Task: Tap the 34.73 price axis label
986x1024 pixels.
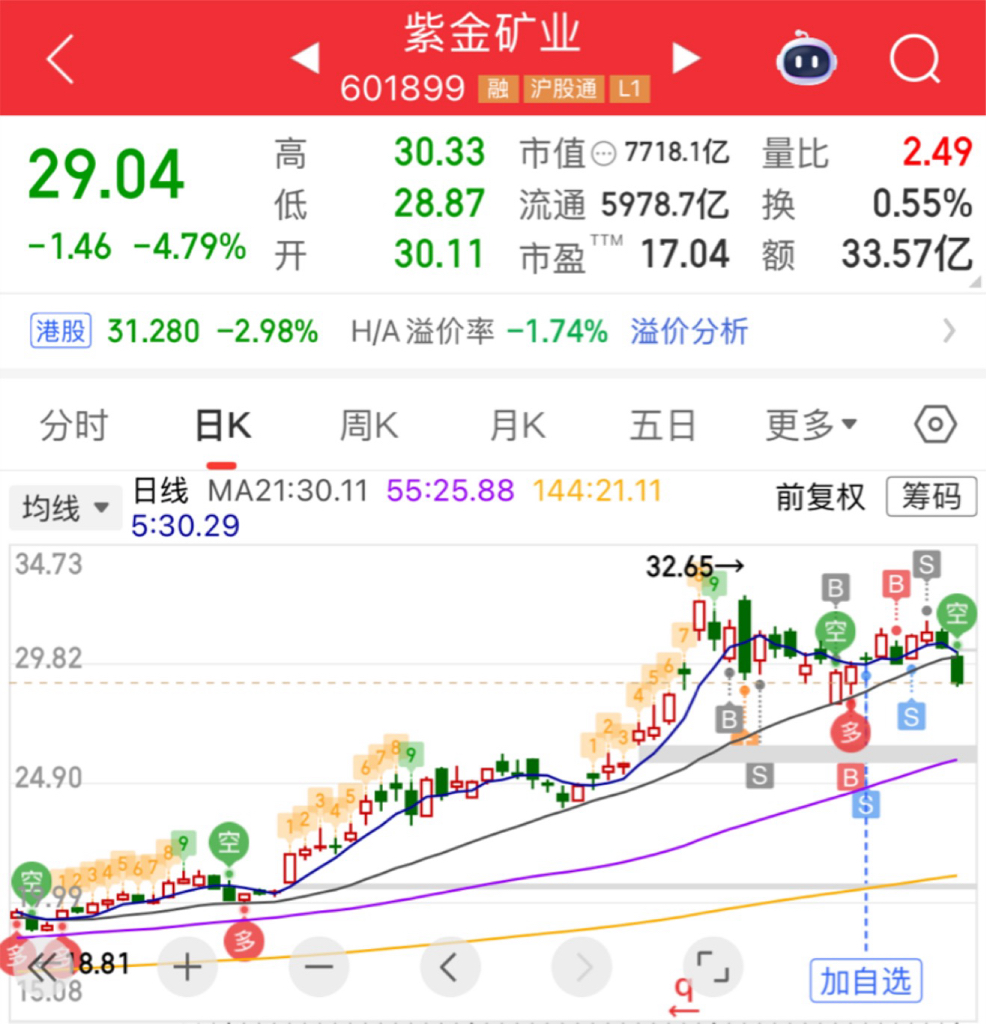Action: click(x=49, y=564)
